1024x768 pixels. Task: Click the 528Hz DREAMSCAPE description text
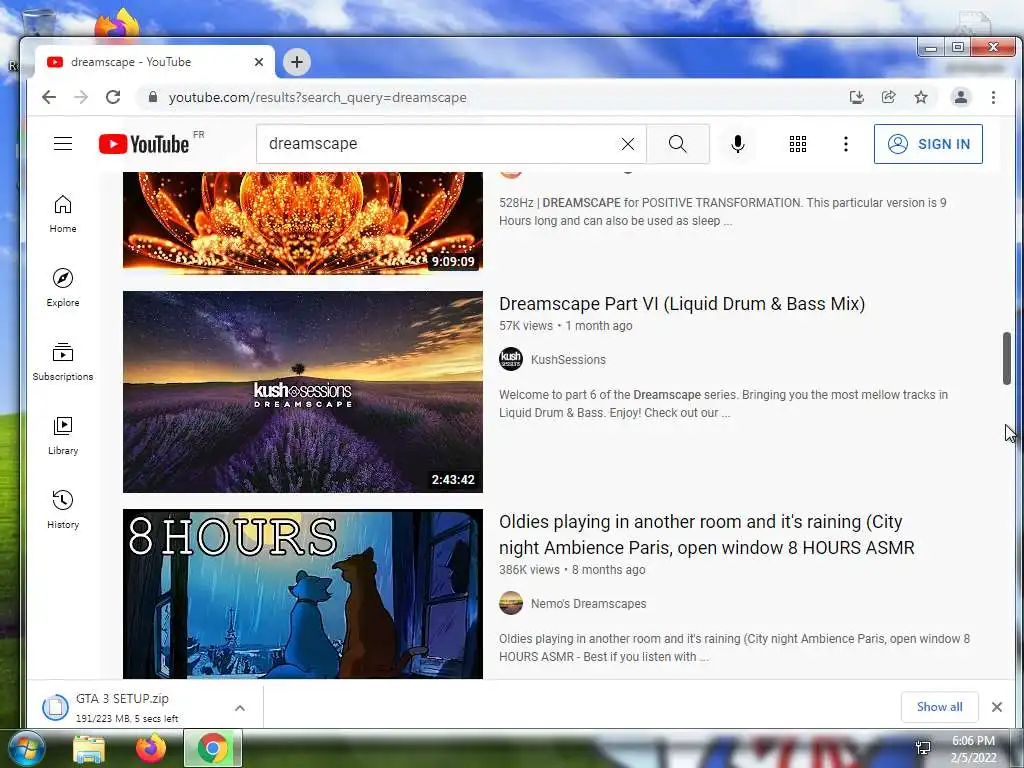click(x=723, y=212)
